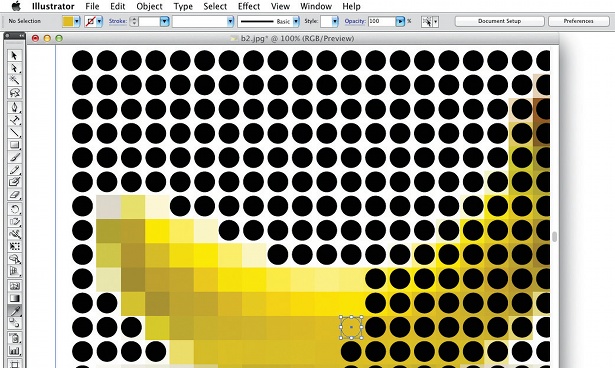
Task: Click the 'No Selection' status label
Action: click(x=25, y=21)
